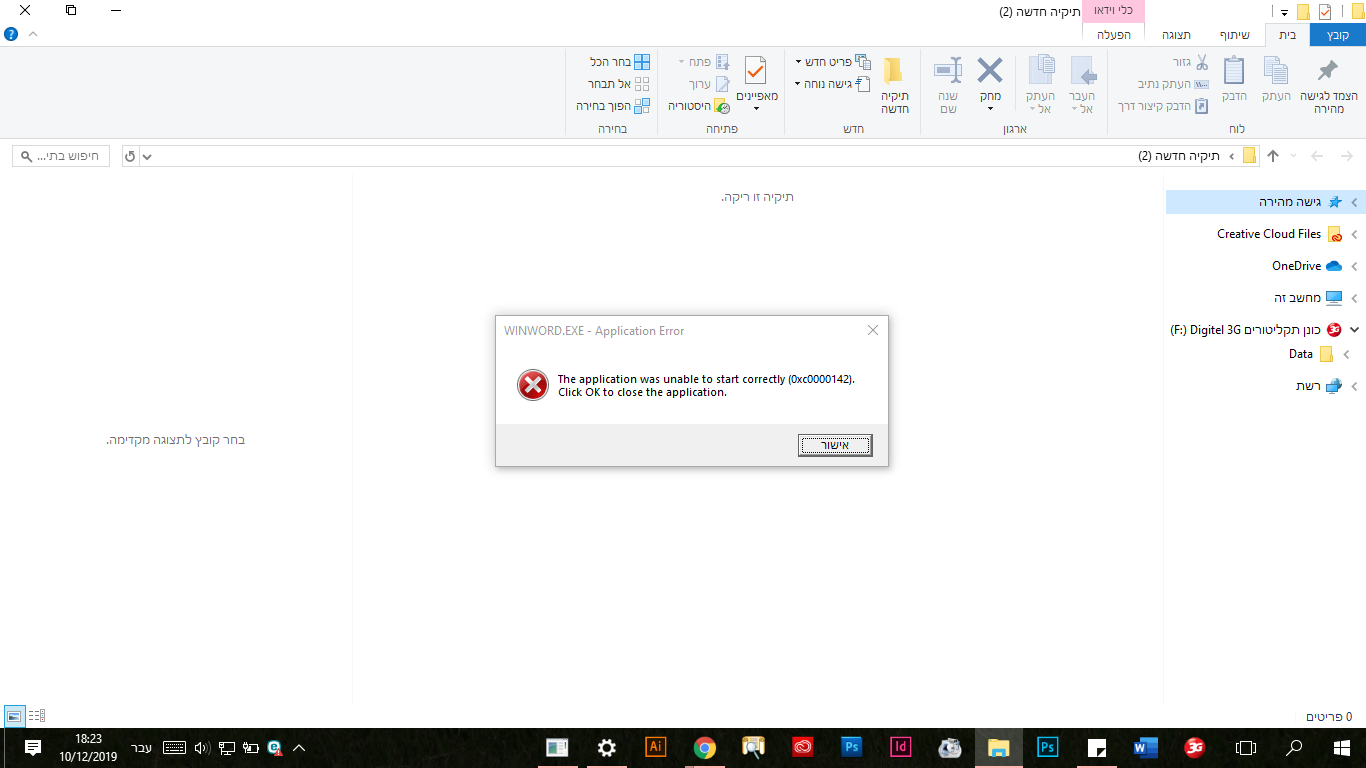1366x768 pixels.
Task: Click the אישור (OK) button in the error dialog
Action: pos(835,445)
